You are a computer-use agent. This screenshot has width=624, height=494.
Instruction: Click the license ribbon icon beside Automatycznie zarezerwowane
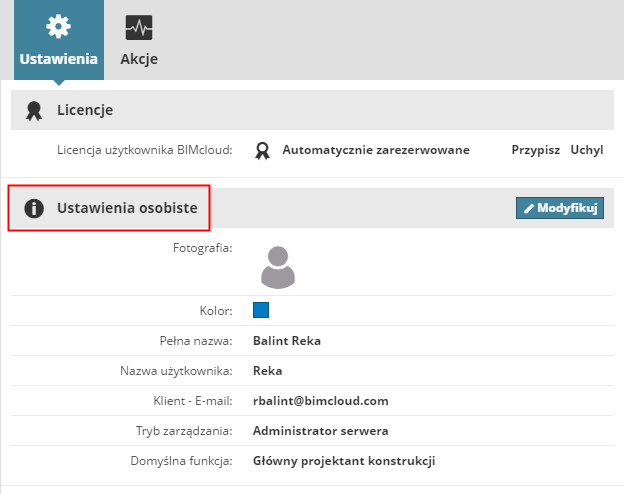coord(262,150)
